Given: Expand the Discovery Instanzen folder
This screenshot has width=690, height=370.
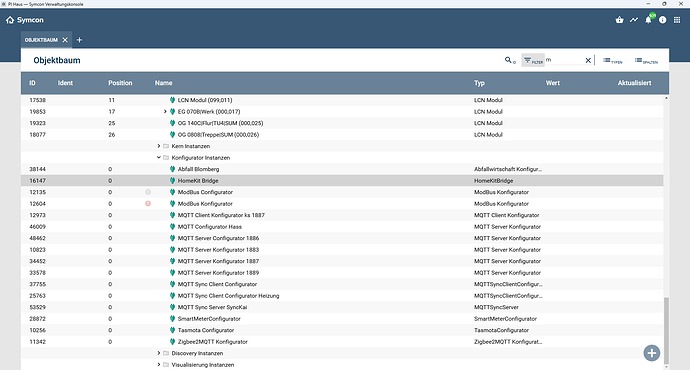Looking at the screenshot, I should 159,353.
